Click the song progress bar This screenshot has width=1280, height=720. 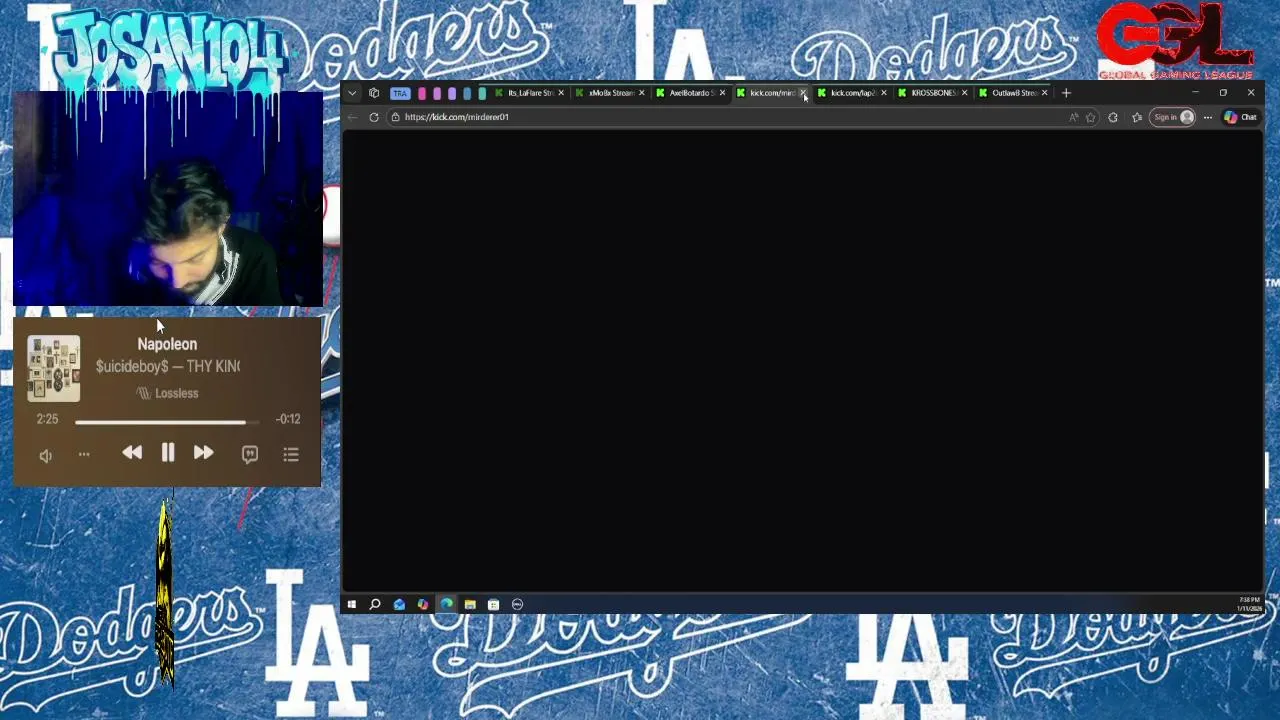click(167, 422)
